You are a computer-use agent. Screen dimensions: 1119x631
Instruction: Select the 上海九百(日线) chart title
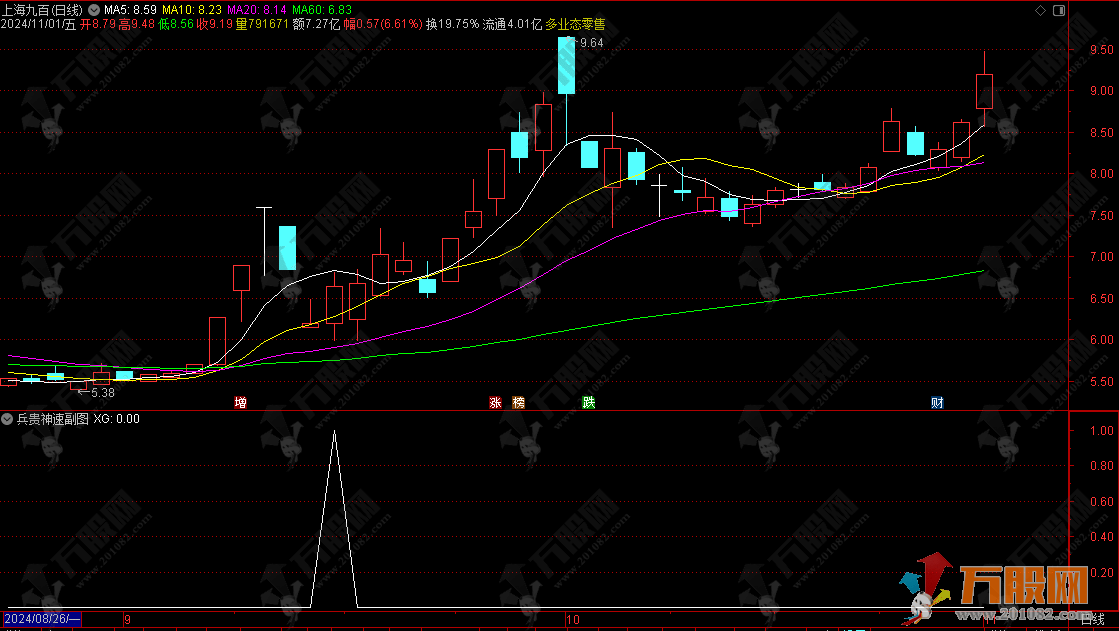pyautogui.click(x=41, y=10)
